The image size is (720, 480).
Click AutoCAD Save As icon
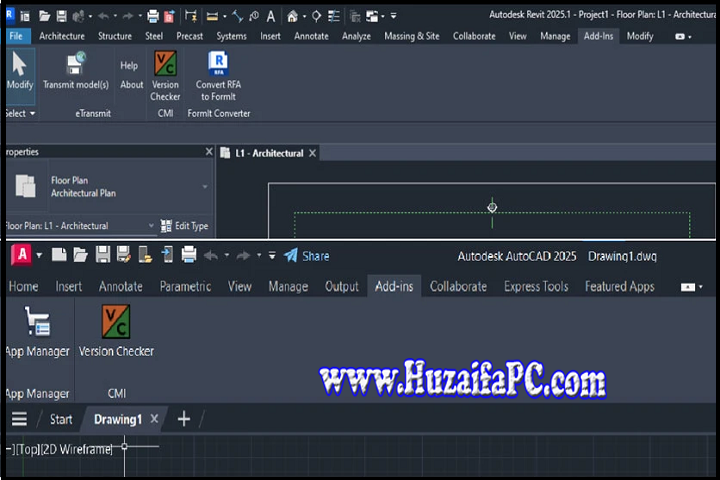coord(124,254)
